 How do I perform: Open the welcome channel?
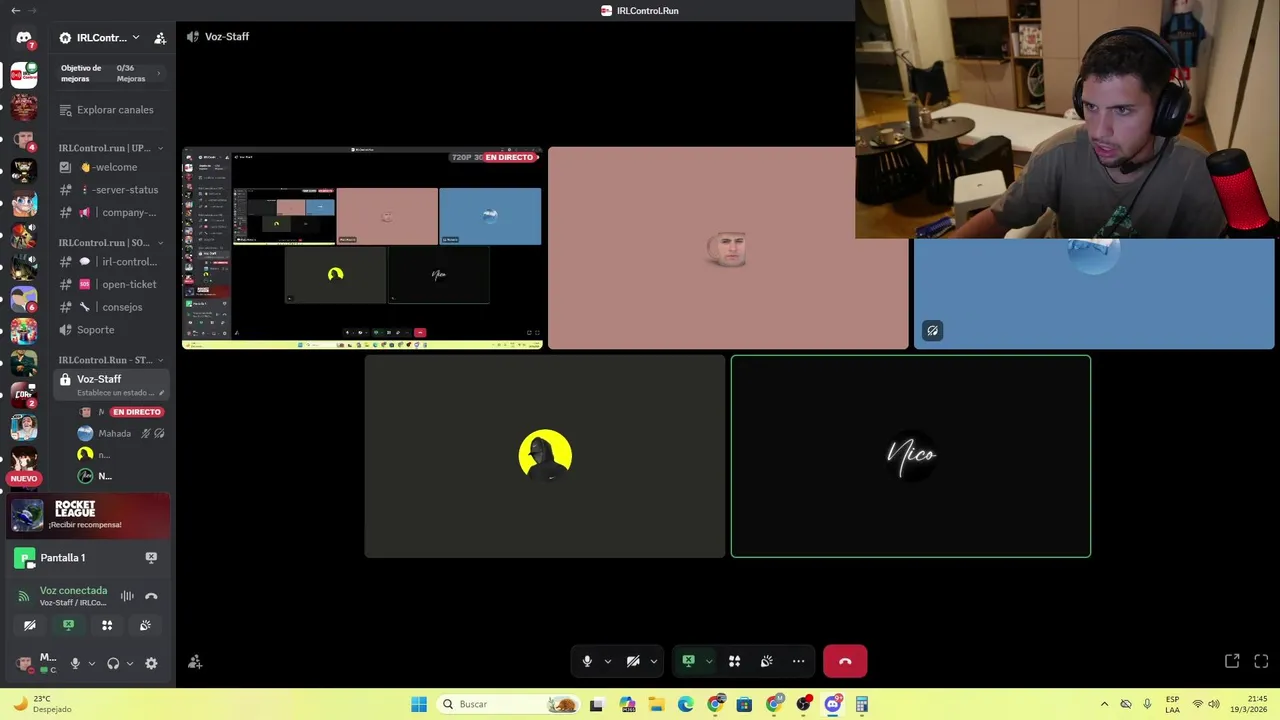pyautogui.click(x=110, y=167)
